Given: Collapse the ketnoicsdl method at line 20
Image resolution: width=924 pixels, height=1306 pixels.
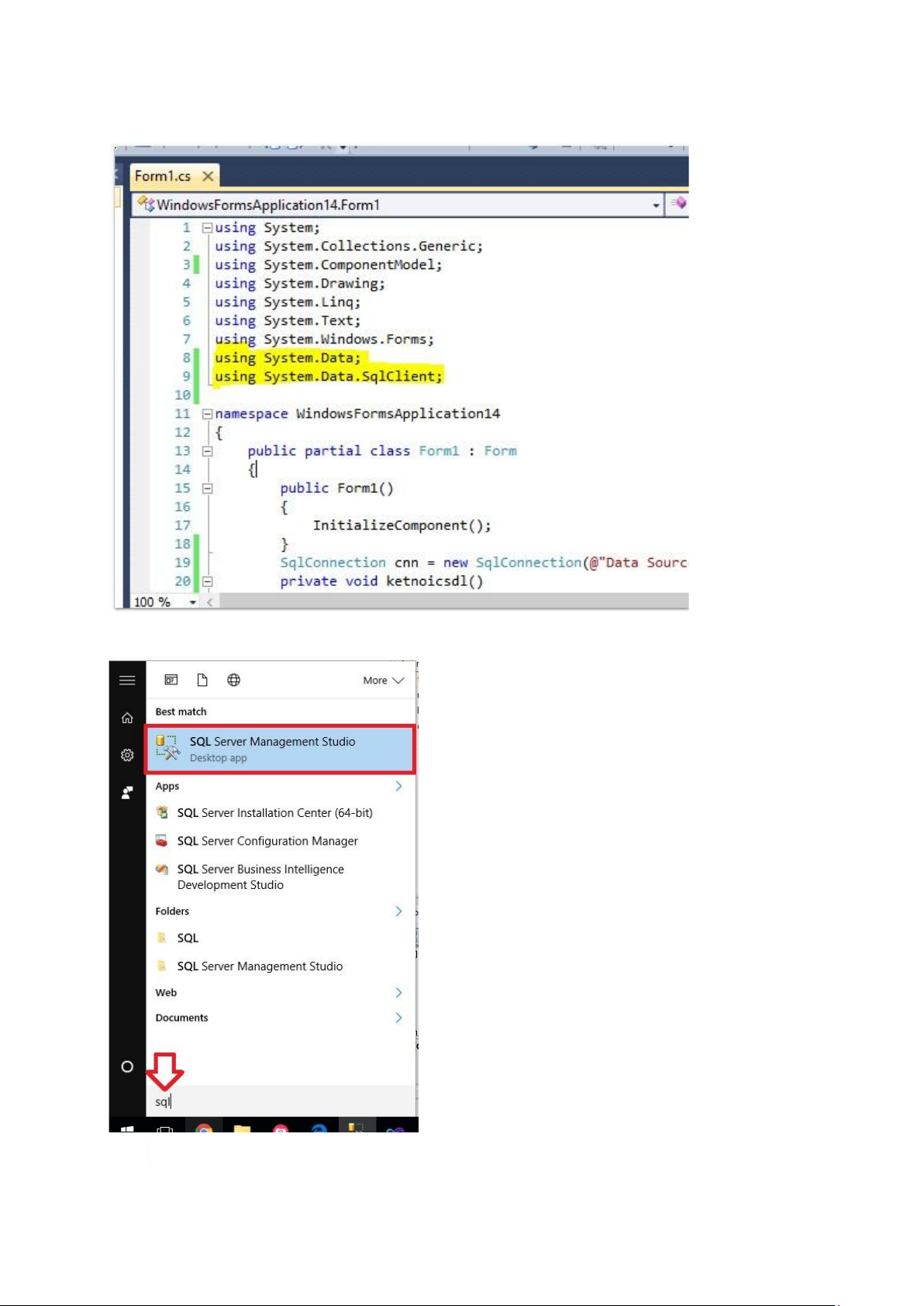Looking at the screenshot, I should point(207,581).
